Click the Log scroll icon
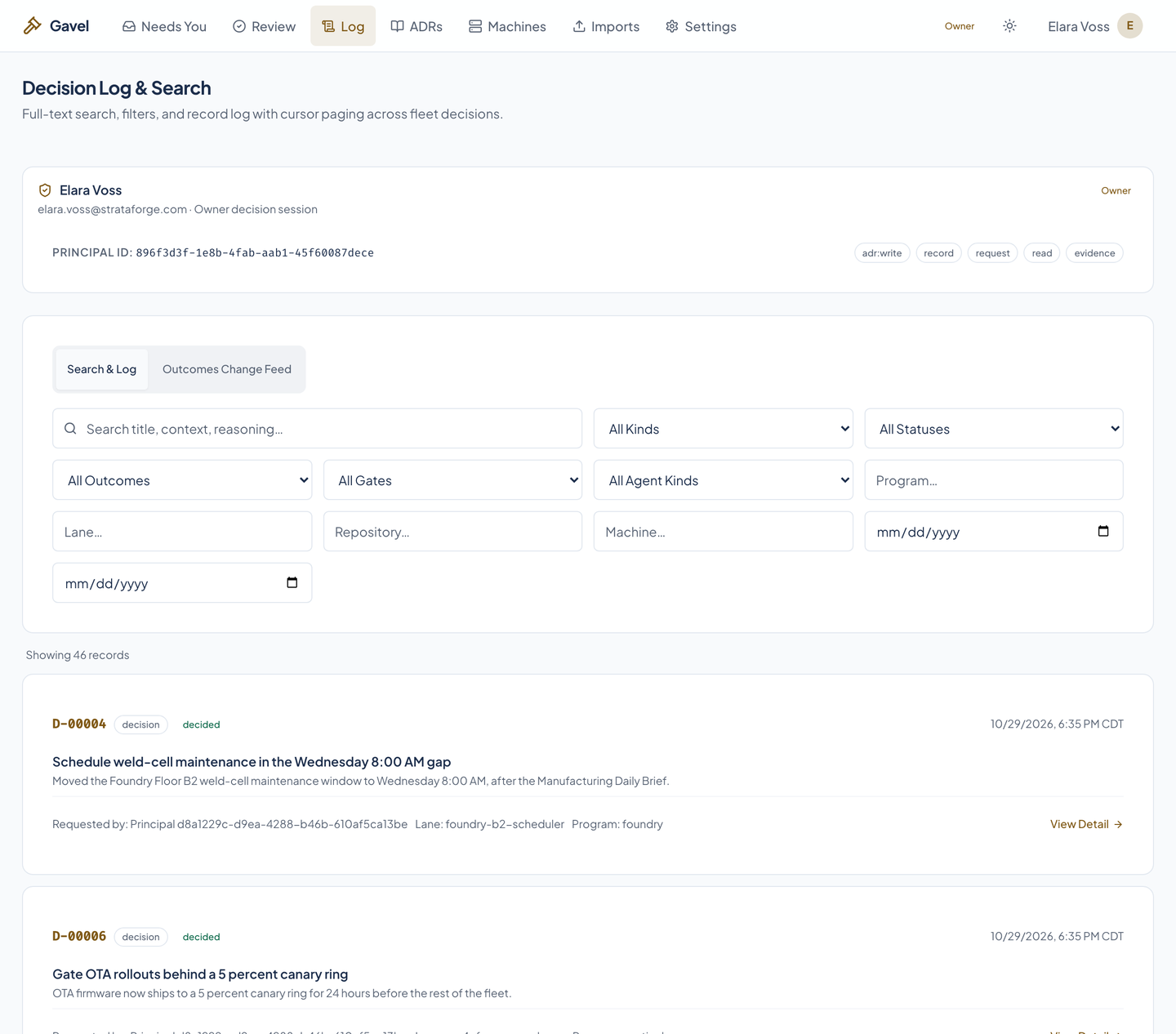 click(328, 26)
